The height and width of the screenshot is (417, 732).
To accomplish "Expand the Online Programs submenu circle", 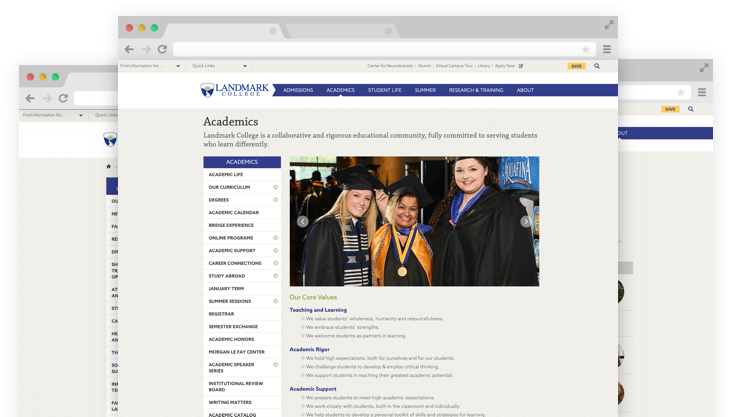I will click(x=275, y=238).
